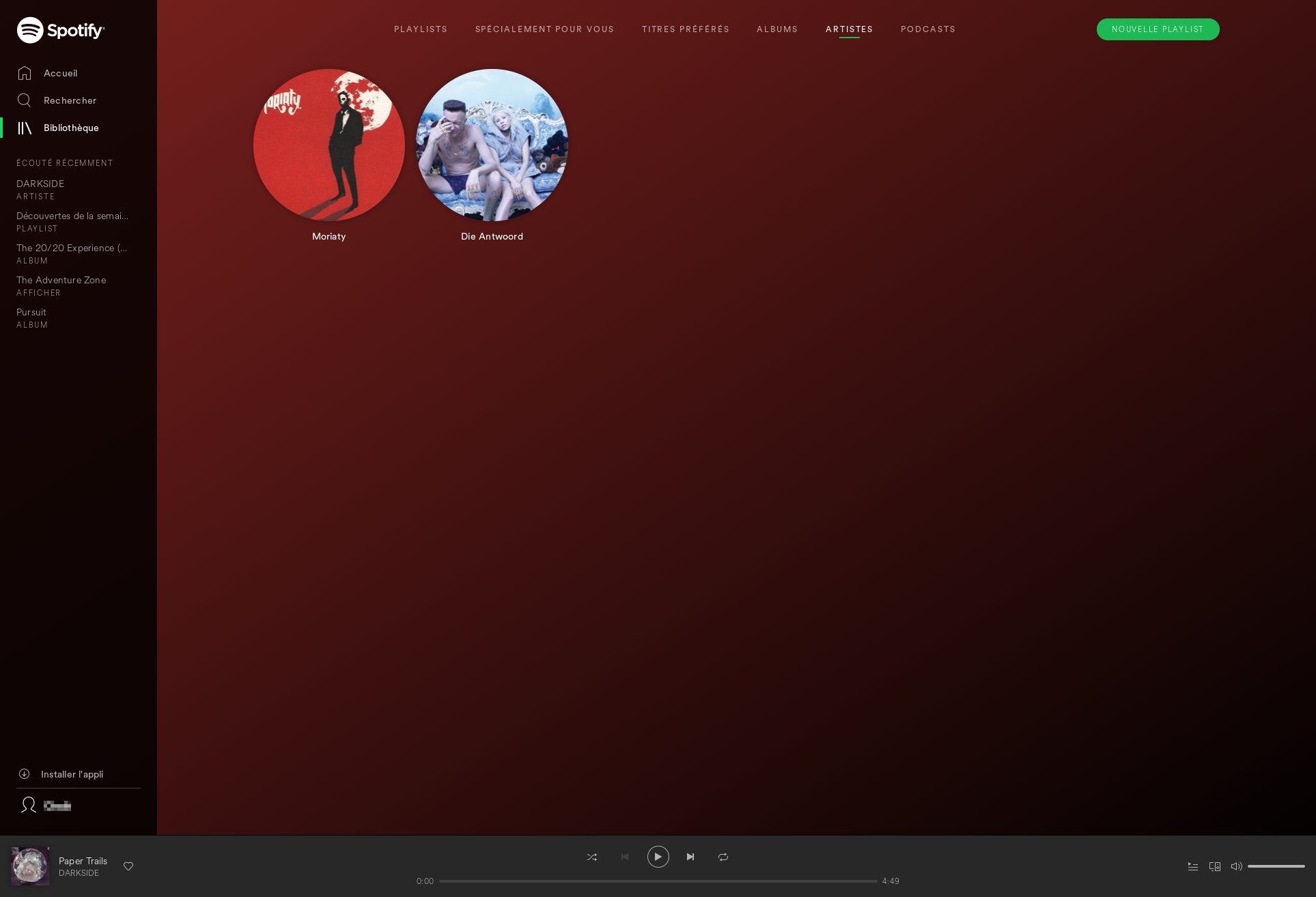
Task: Open the Bibliothèque navigation link
Action: pyautogui.click(x=72, y=128)
